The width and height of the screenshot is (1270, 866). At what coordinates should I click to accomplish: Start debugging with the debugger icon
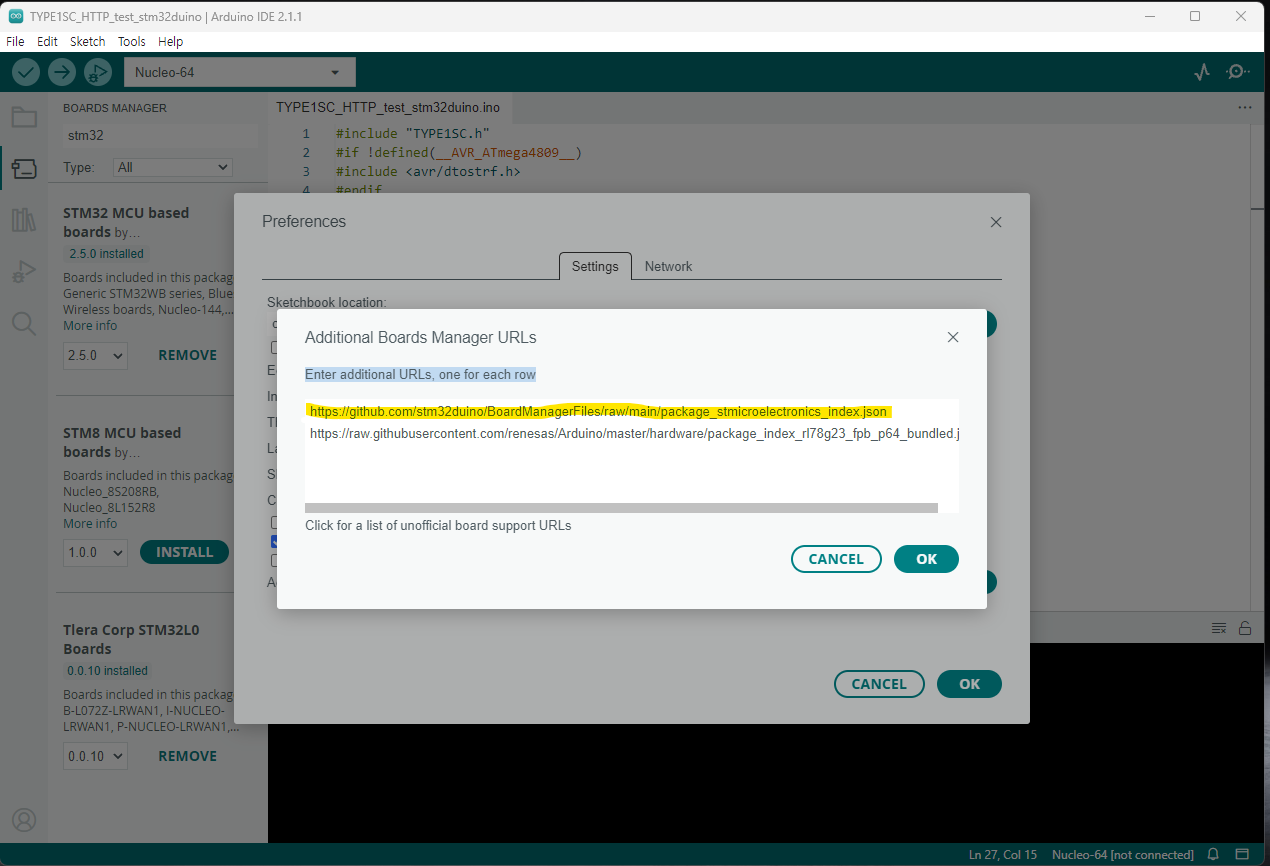click(x=98, y=72)
